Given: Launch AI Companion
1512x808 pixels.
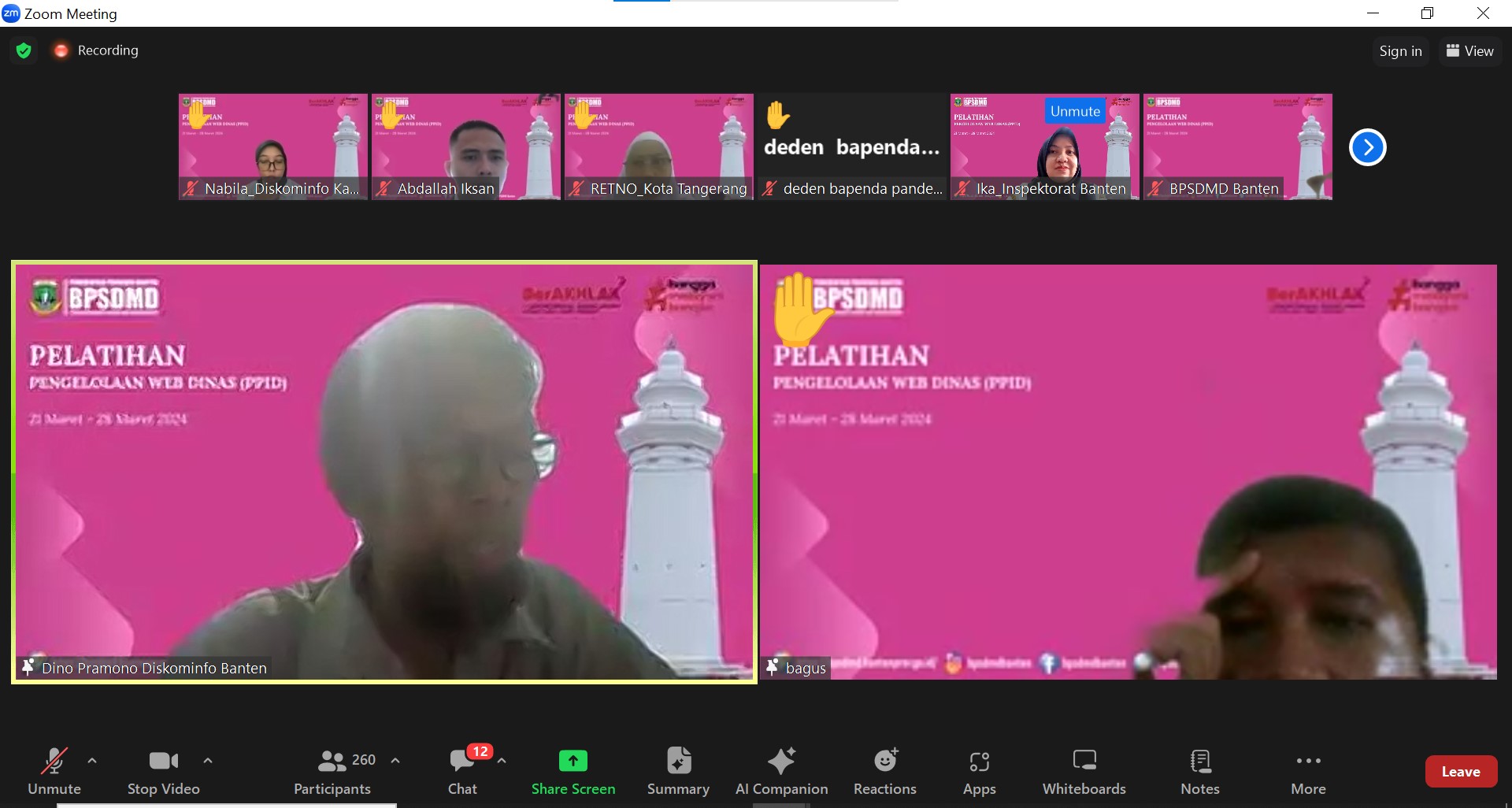Looking at the screenshot, I should (x=781, y=771).
